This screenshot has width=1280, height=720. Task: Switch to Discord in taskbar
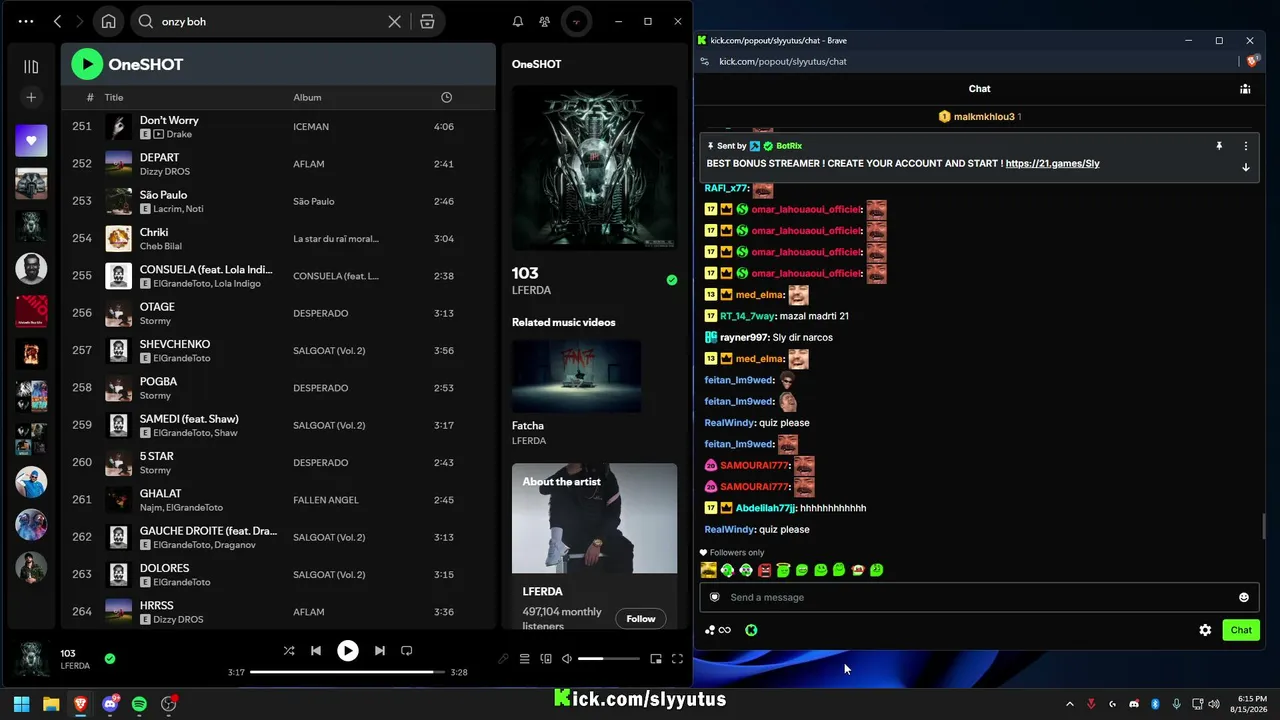(110, 704)
